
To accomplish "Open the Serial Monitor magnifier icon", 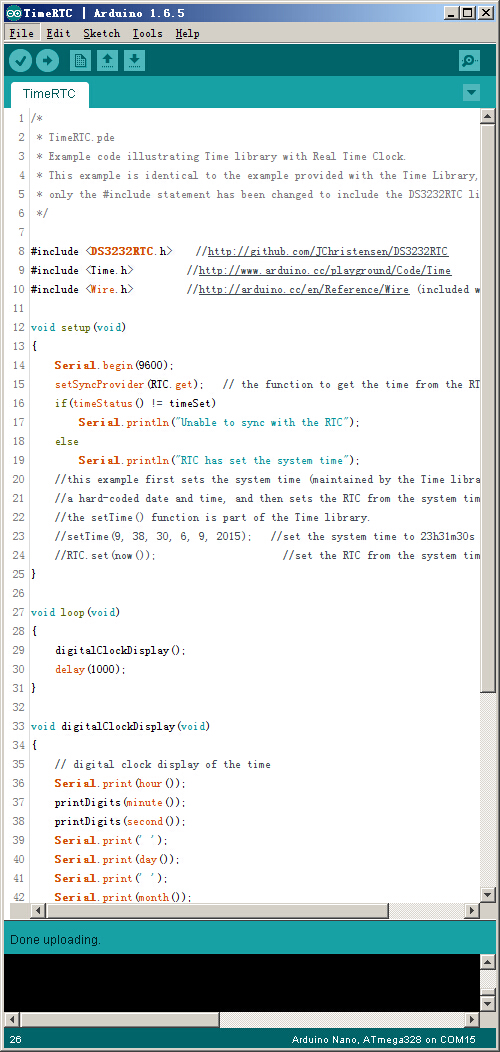I will (x=469, y=61).
